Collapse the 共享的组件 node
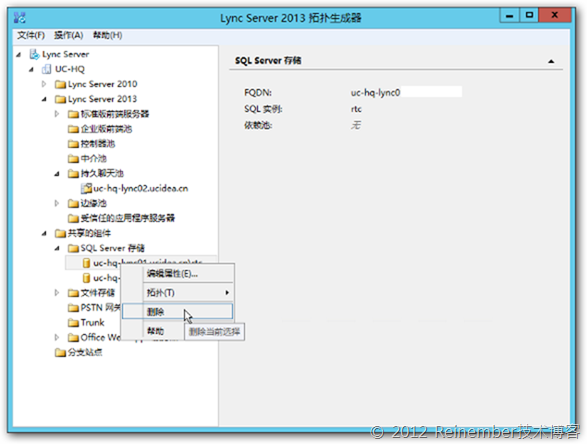 (45, 234)
